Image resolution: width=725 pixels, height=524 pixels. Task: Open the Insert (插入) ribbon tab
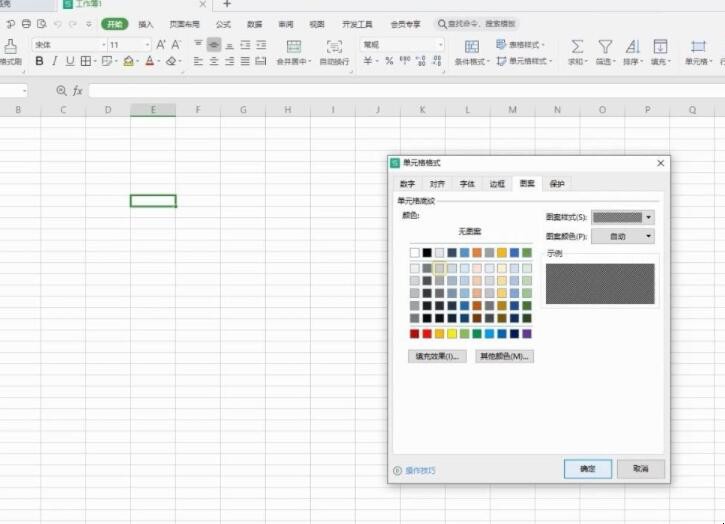pyautogui.click(x=146, y=24)
